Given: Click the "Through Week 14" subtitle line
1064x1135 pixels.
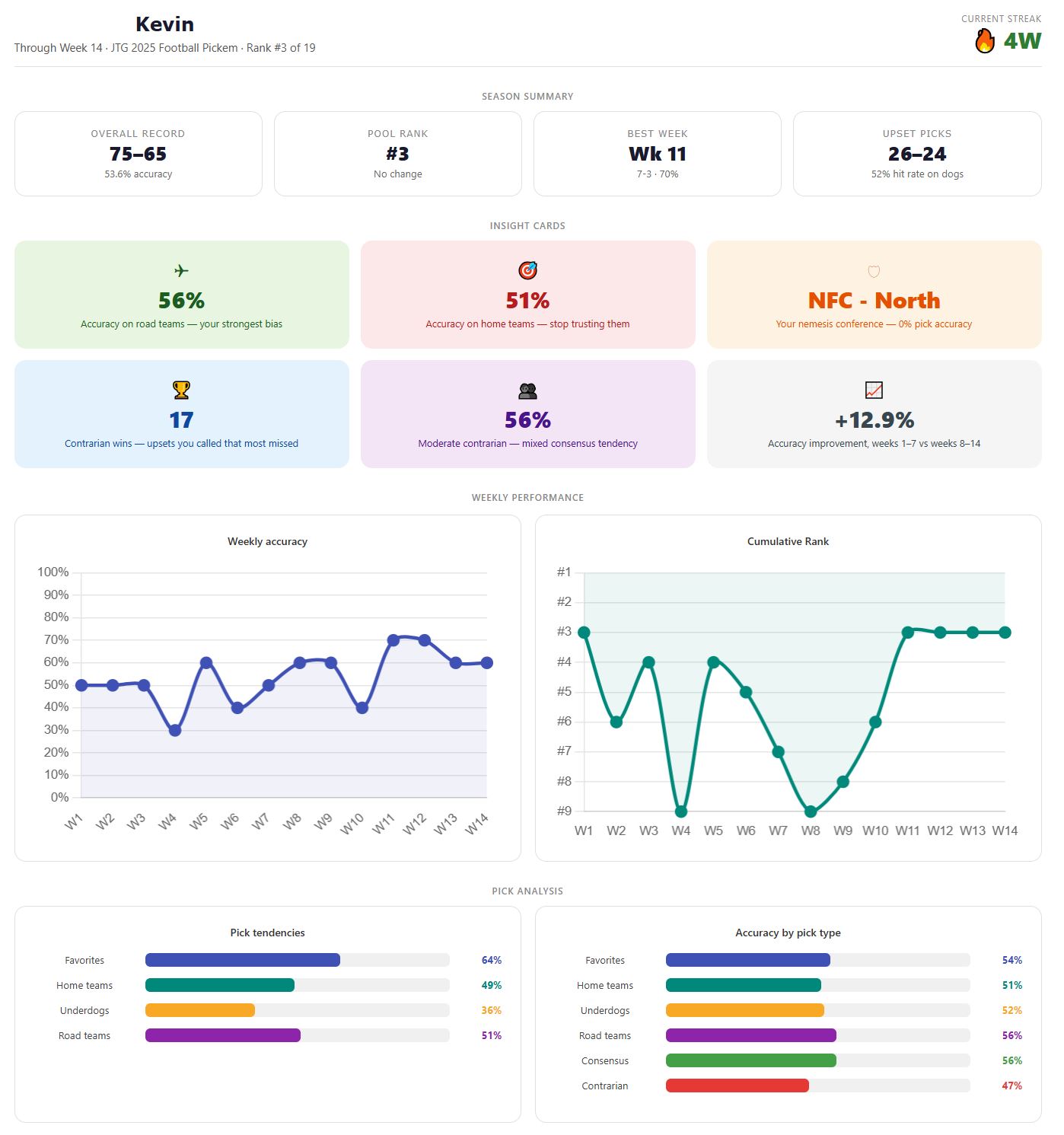Looking at the screenshot, I should click(x=164, y=48).
